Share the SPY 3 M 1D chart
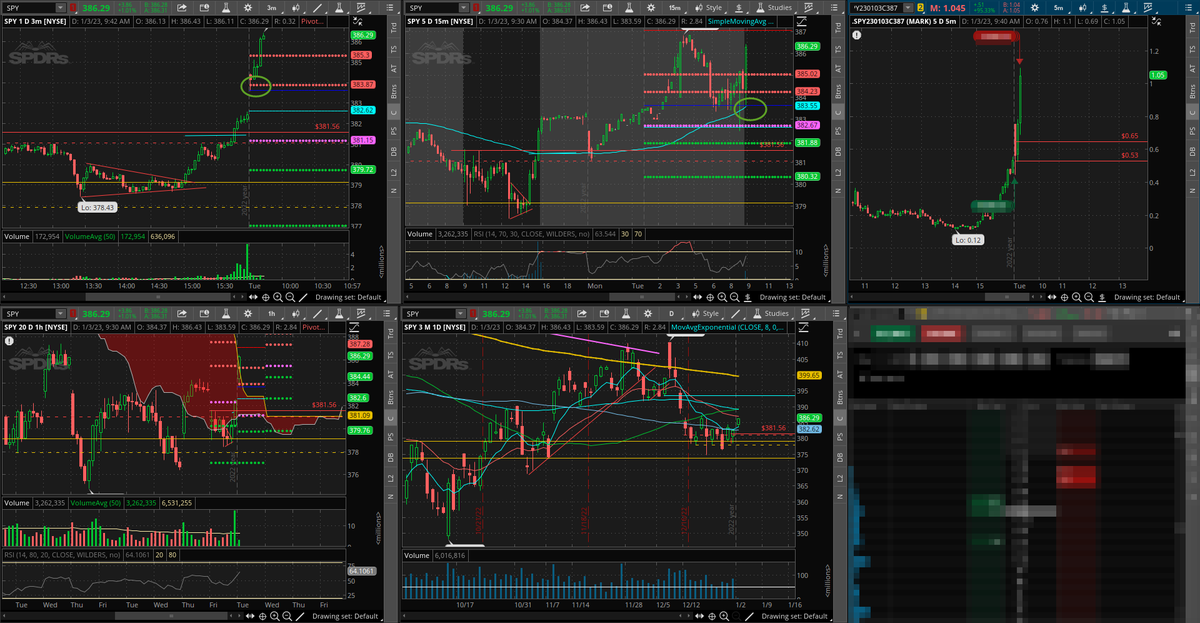The width and height of the screenshot is (1200, 623). point(582,313)
